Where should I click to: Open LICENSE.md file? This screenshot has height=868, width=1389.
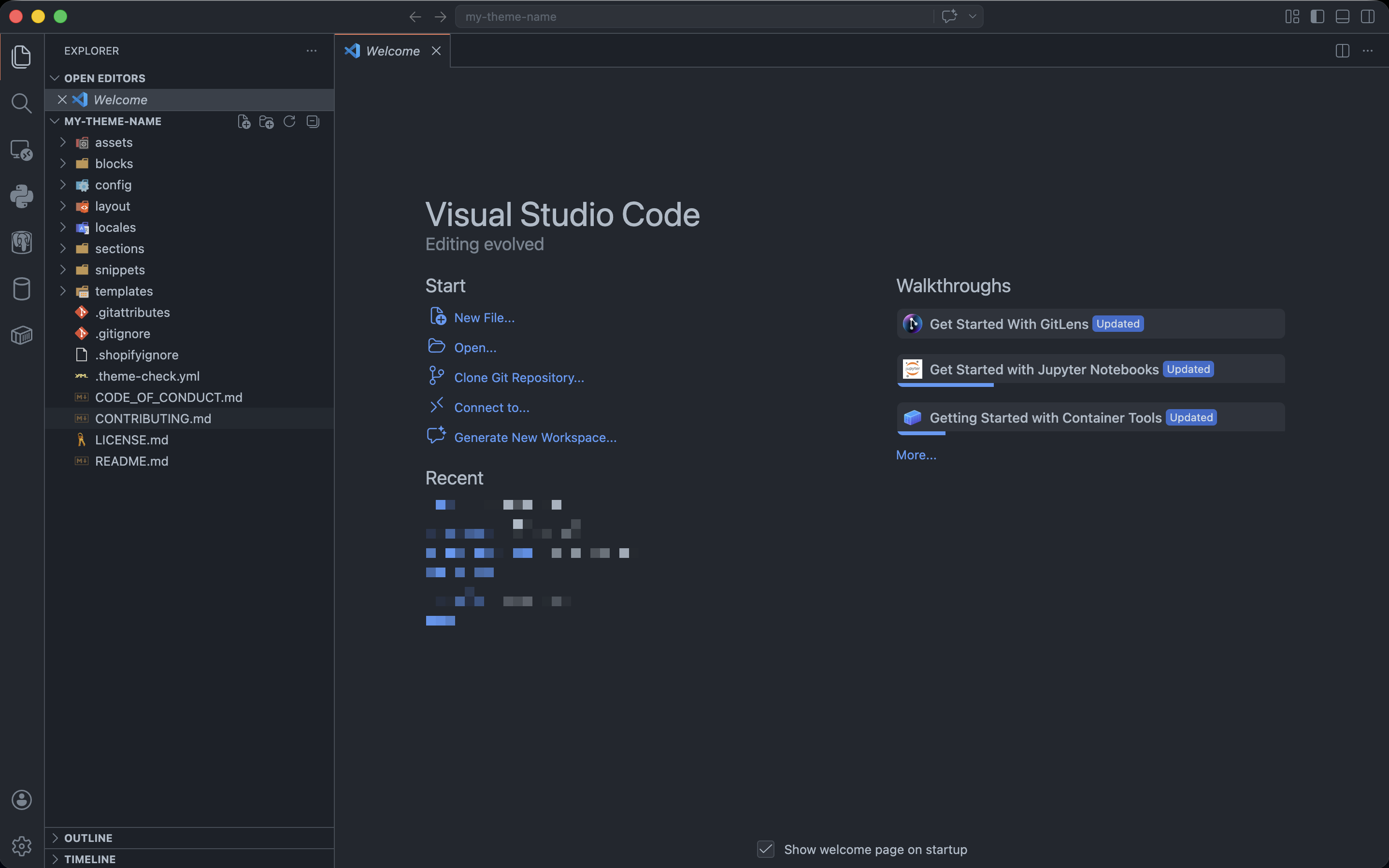coord(189,440)
